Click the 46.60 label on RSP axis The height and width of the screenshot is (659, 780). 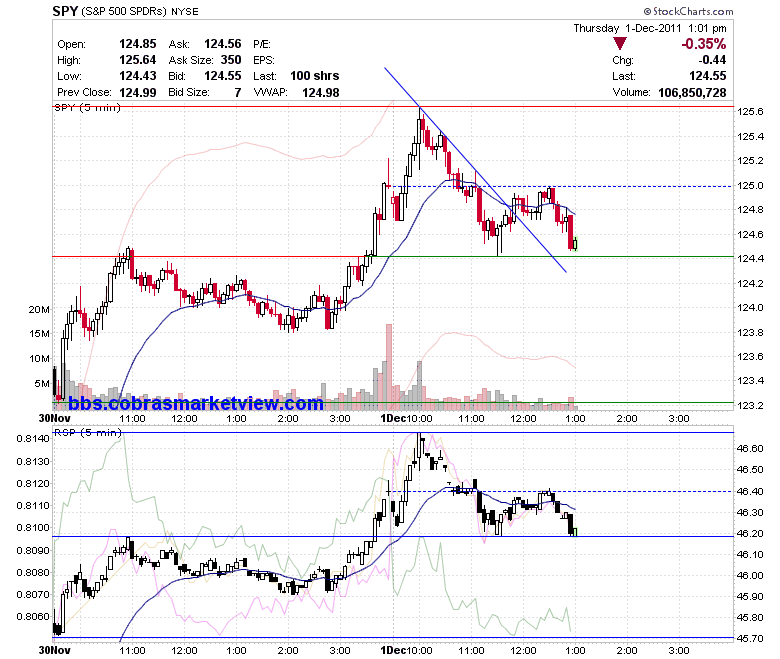tap(750, 449)
